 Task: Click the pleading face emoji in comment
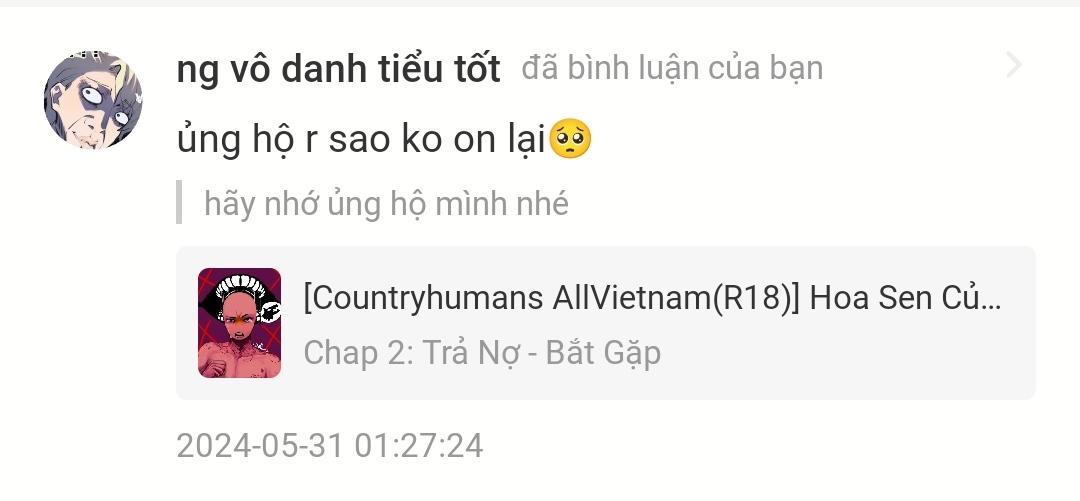coord(569,139)
